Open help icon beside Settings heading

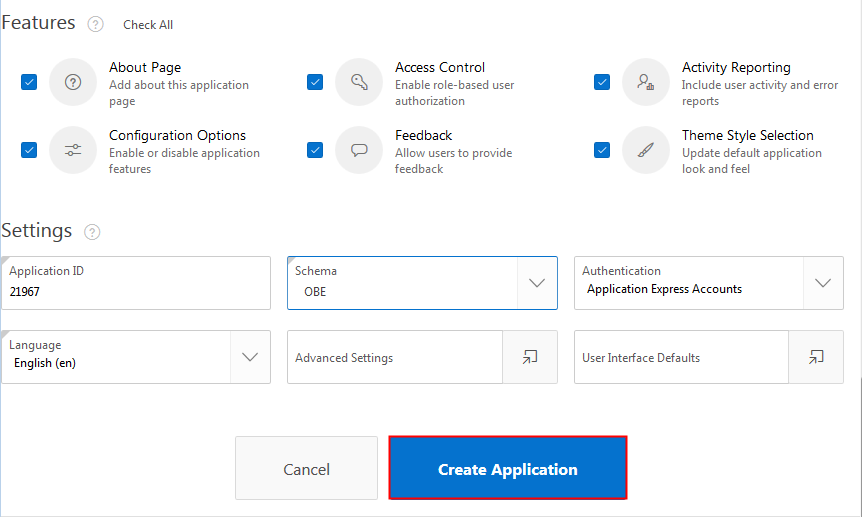tap(93, 232)
